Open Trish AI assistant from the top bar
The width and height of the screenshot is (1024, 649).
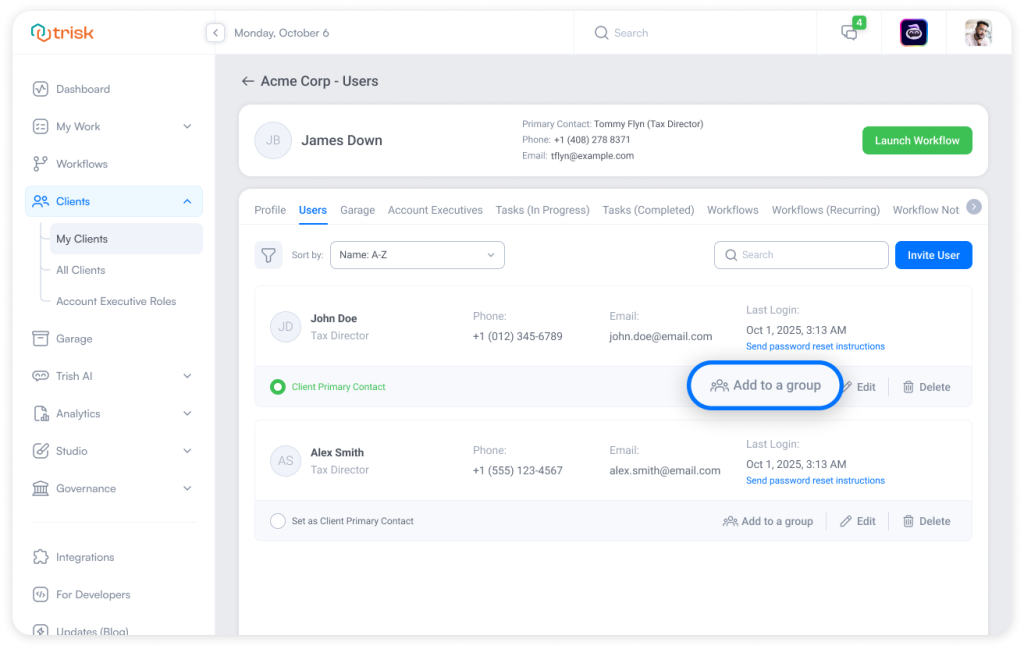point(912,32)
